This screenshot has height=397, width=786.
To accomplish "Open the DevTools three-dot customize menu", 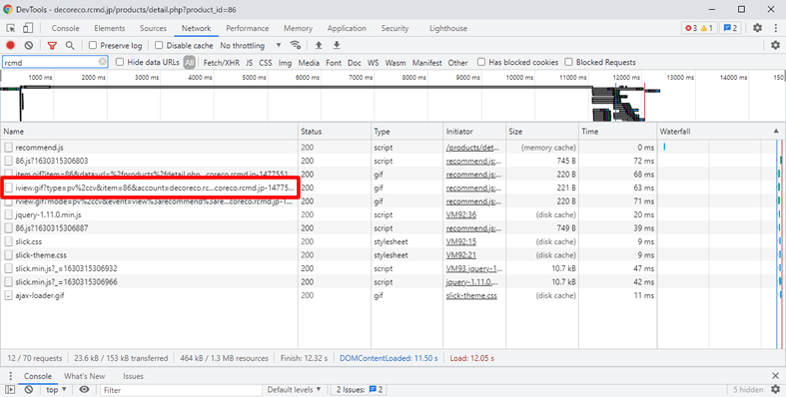I will coord(775,28).
